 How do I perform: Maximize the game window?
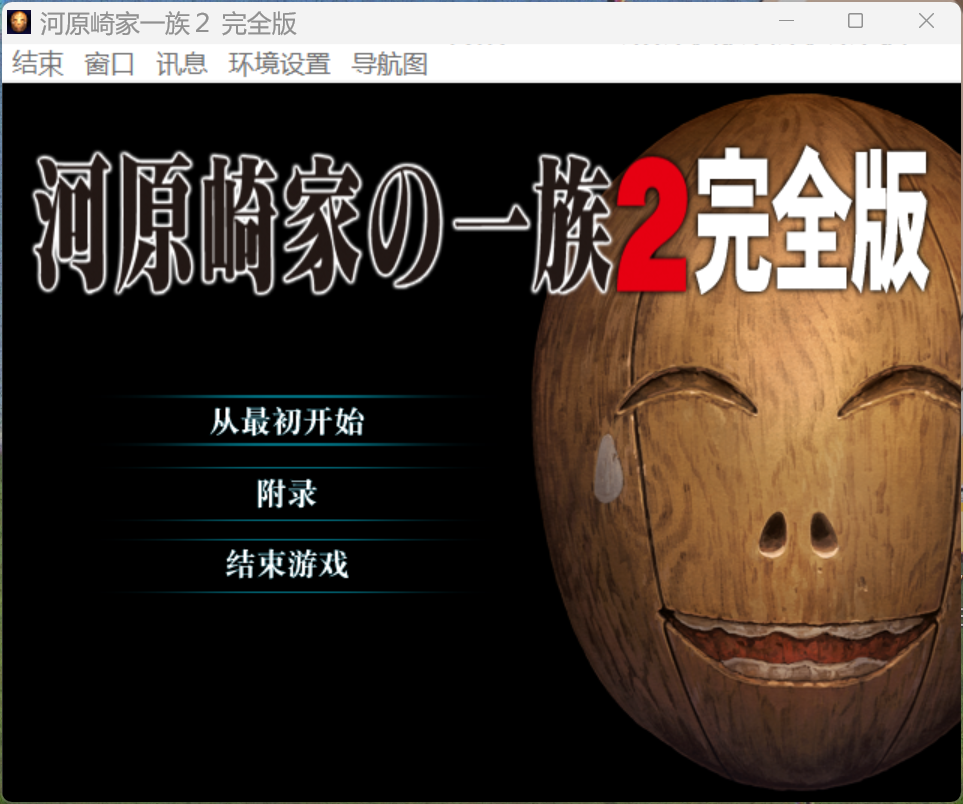pos(855,21)
